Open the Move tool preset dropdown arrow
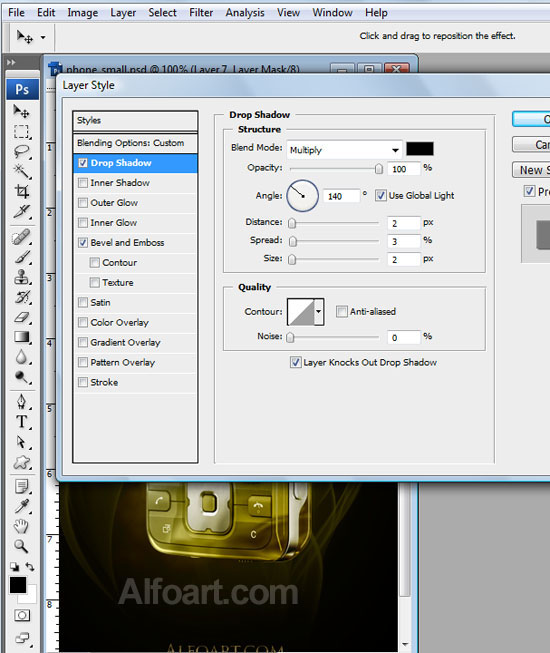Image resolution: width=550 pixels, height=653 pixels. (x=43, y=37)
